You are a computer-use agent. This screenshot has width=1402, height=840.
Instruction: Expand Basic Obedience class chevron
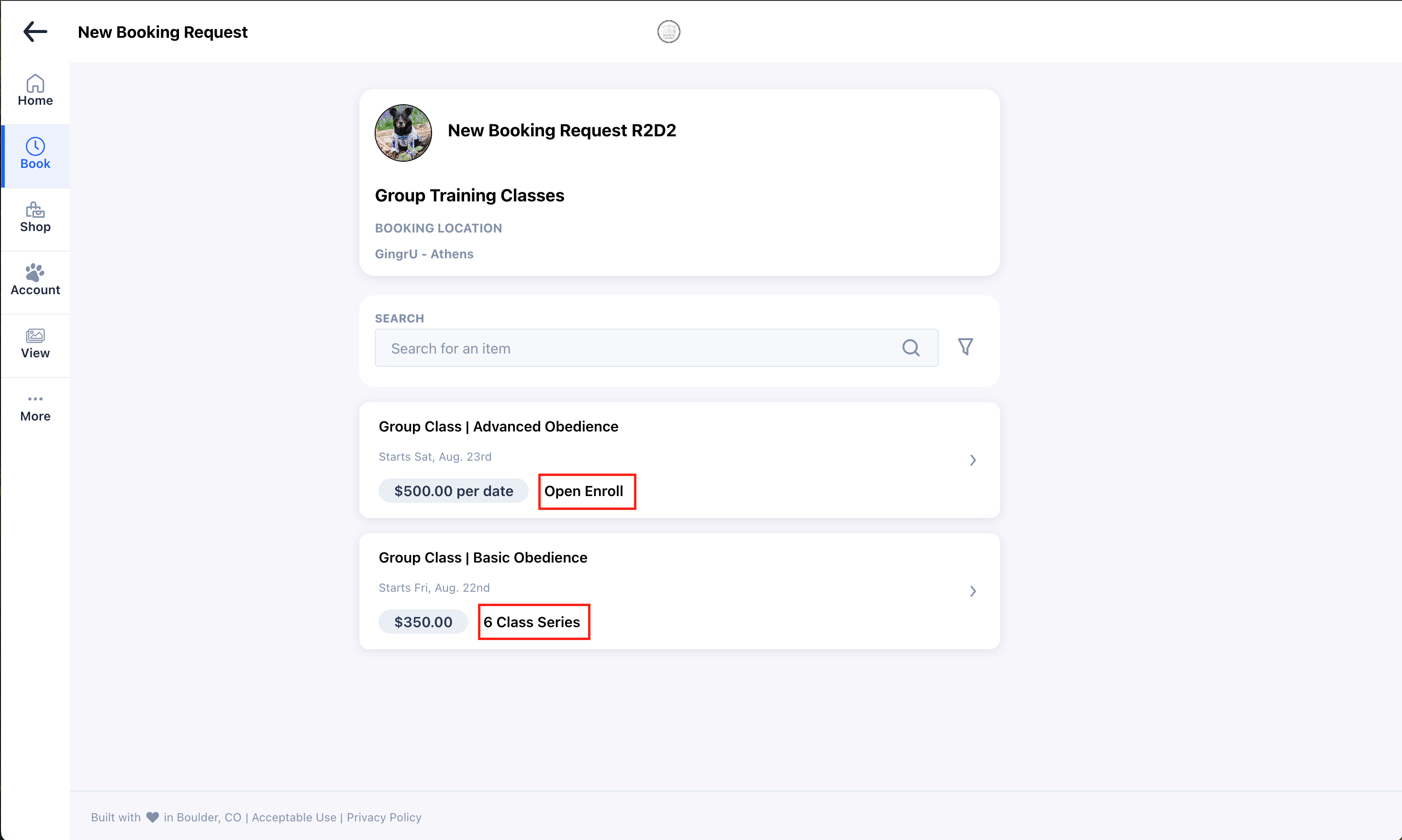point(973,592)
